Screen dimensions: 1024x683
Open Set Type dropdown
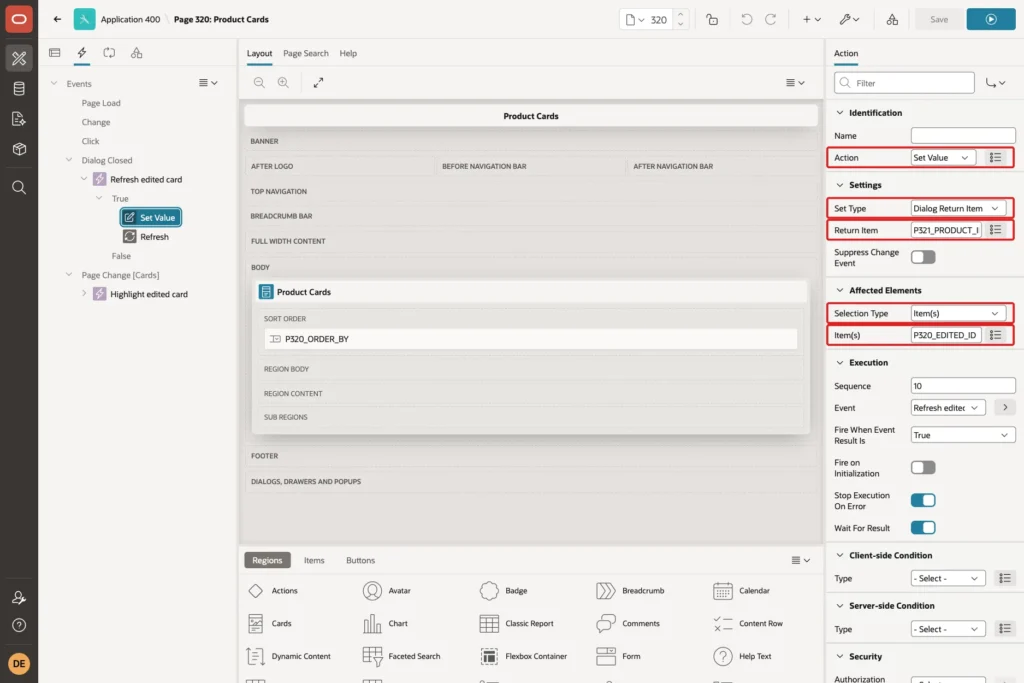pyautogui.click(x=957, y=208)
